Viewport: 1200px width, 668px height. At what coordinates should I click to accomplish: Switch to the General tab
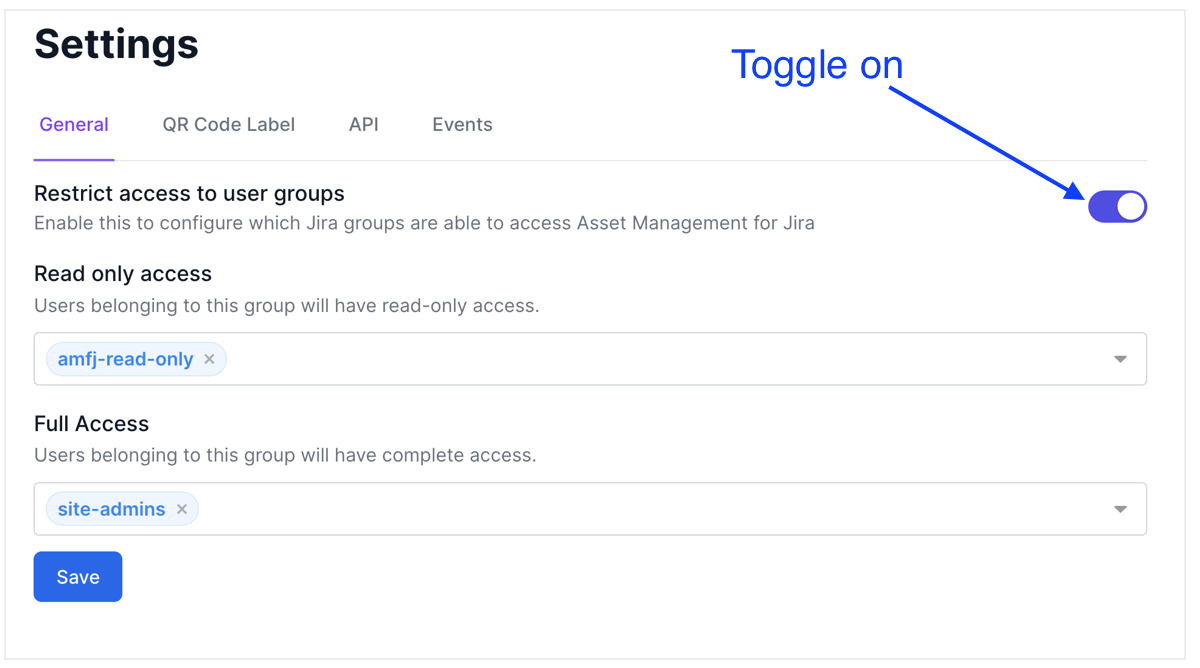tap(74, 125)
